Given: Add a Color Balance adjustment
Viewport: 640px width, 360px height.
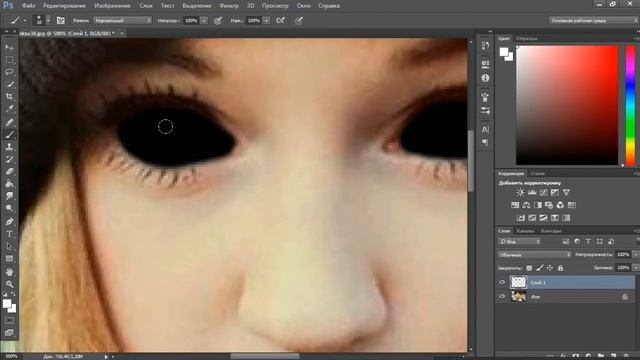Looking at the screenshot, I should (527, 205).
